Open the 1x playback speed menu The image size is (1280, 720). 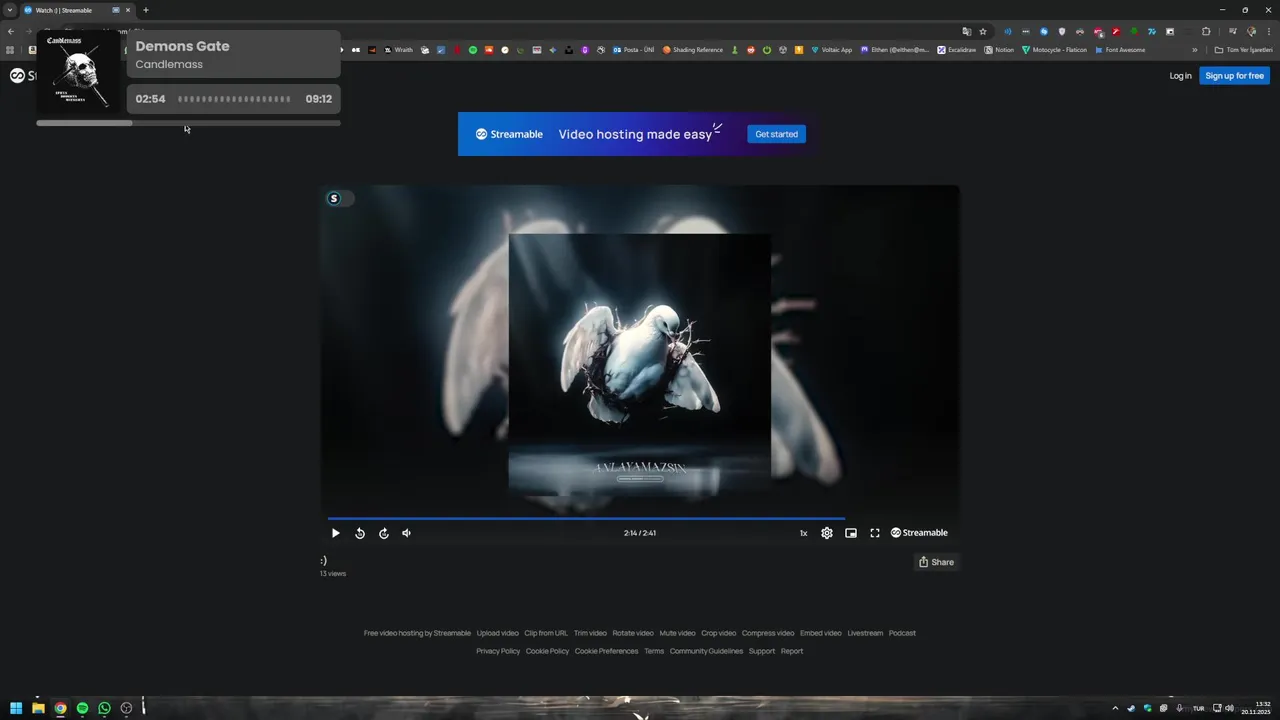[x=803, y=533]
